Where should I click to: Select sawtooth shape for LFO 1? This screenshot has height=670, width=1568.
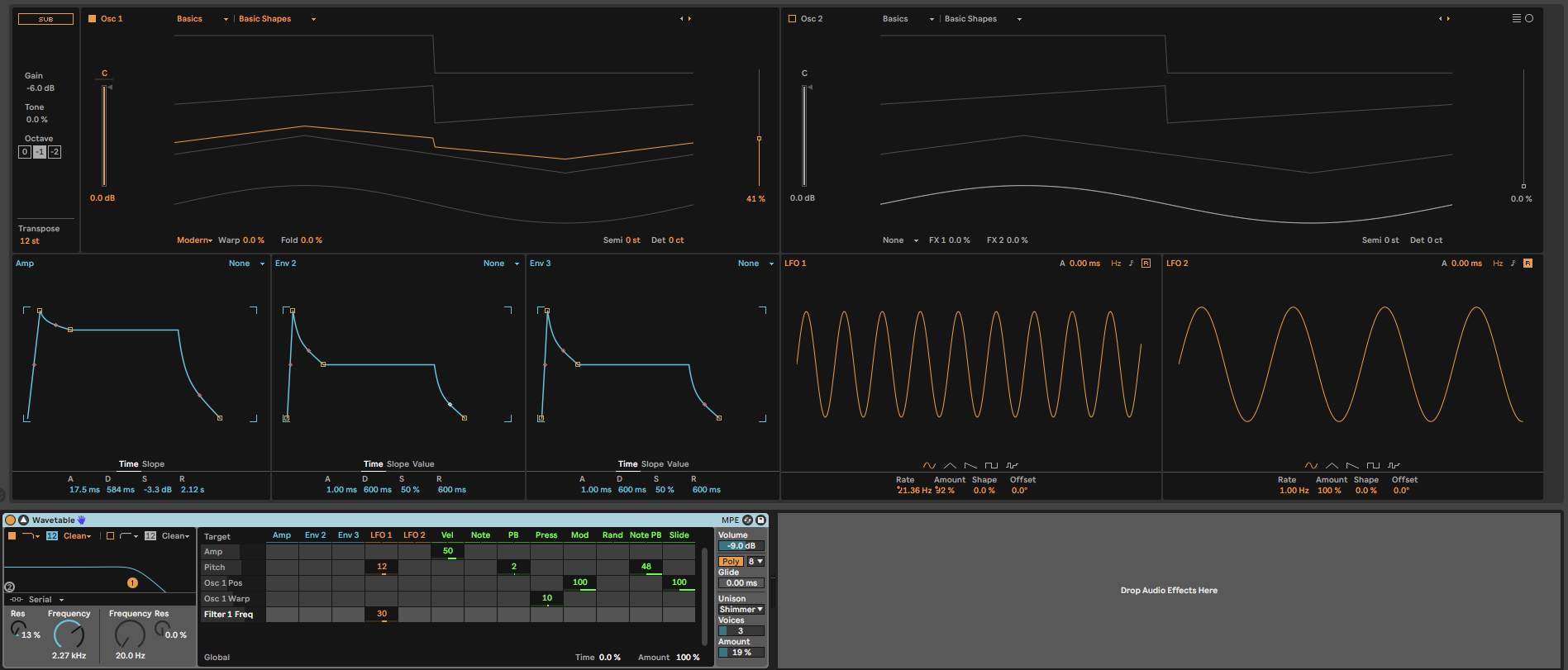tap(970, 465)
